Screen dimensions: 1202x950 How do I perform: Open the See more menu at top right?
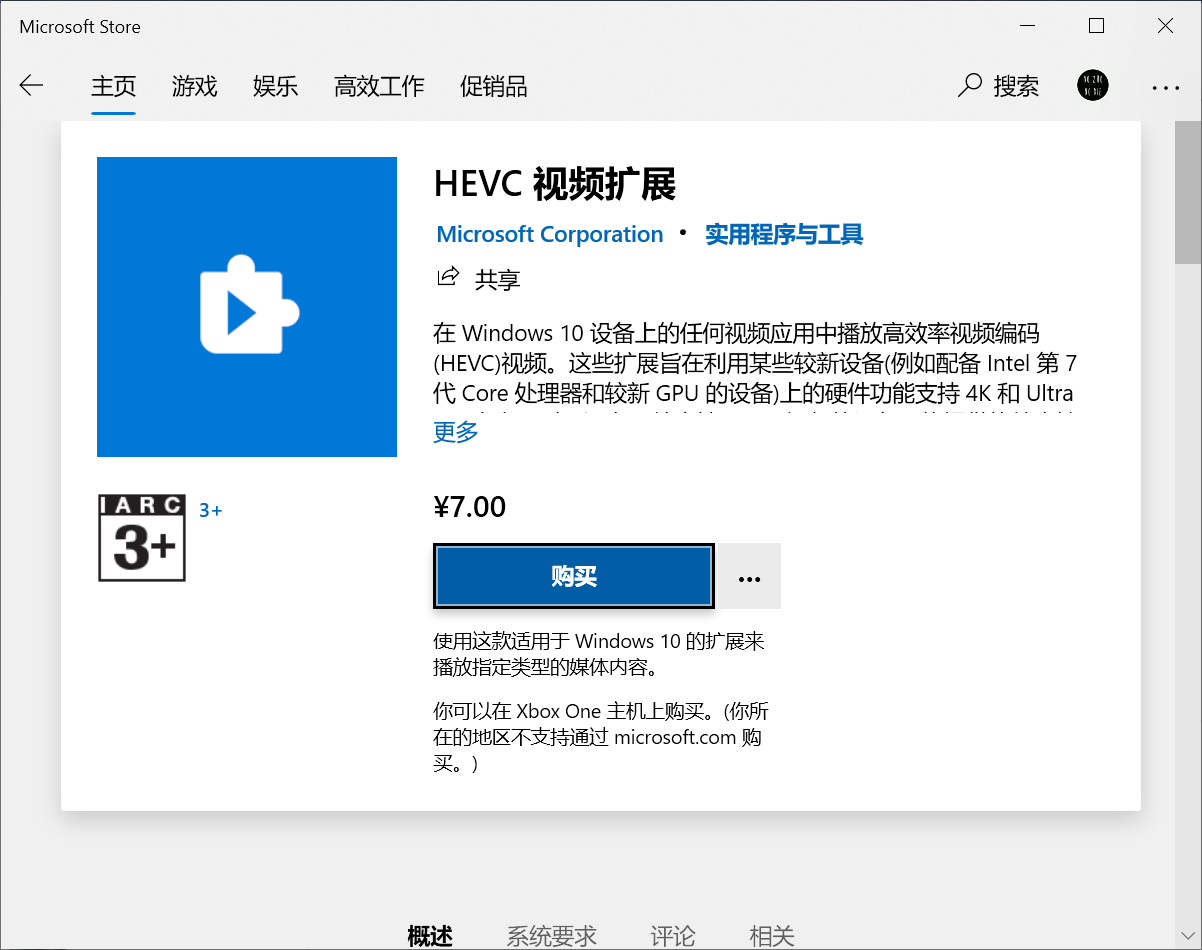pos(1165,87)
